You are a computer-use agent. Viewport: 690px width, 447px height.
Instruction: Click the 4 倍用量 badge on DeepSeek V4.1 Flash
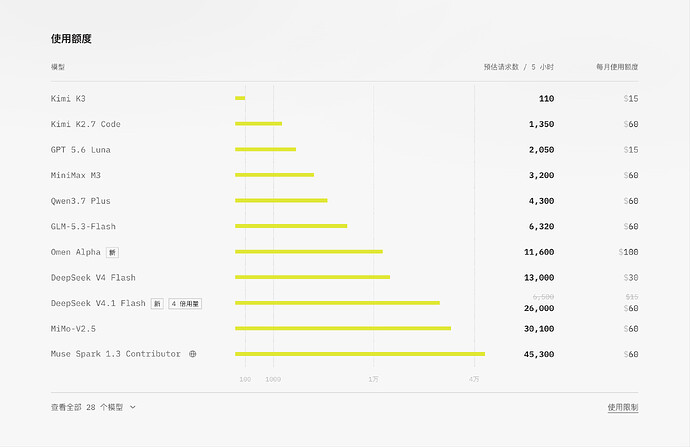185,304
